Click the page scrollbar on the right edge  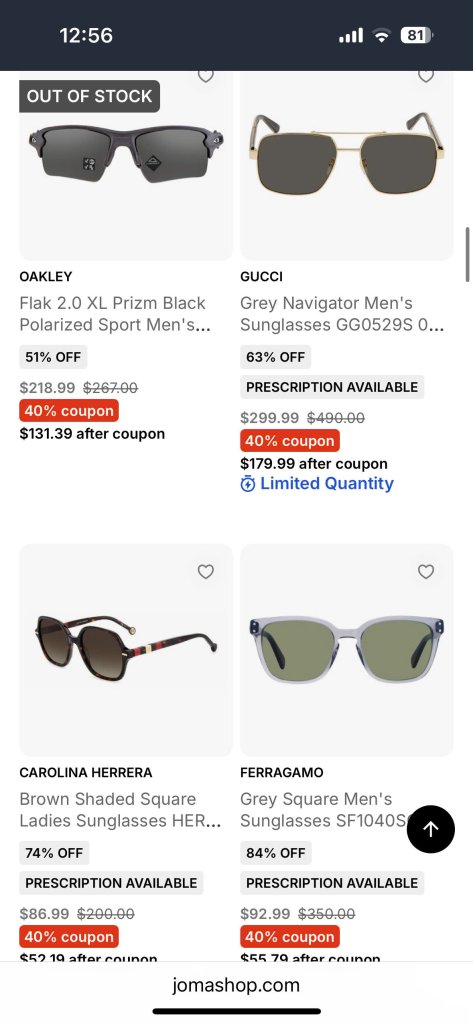[x=468, y=255]
